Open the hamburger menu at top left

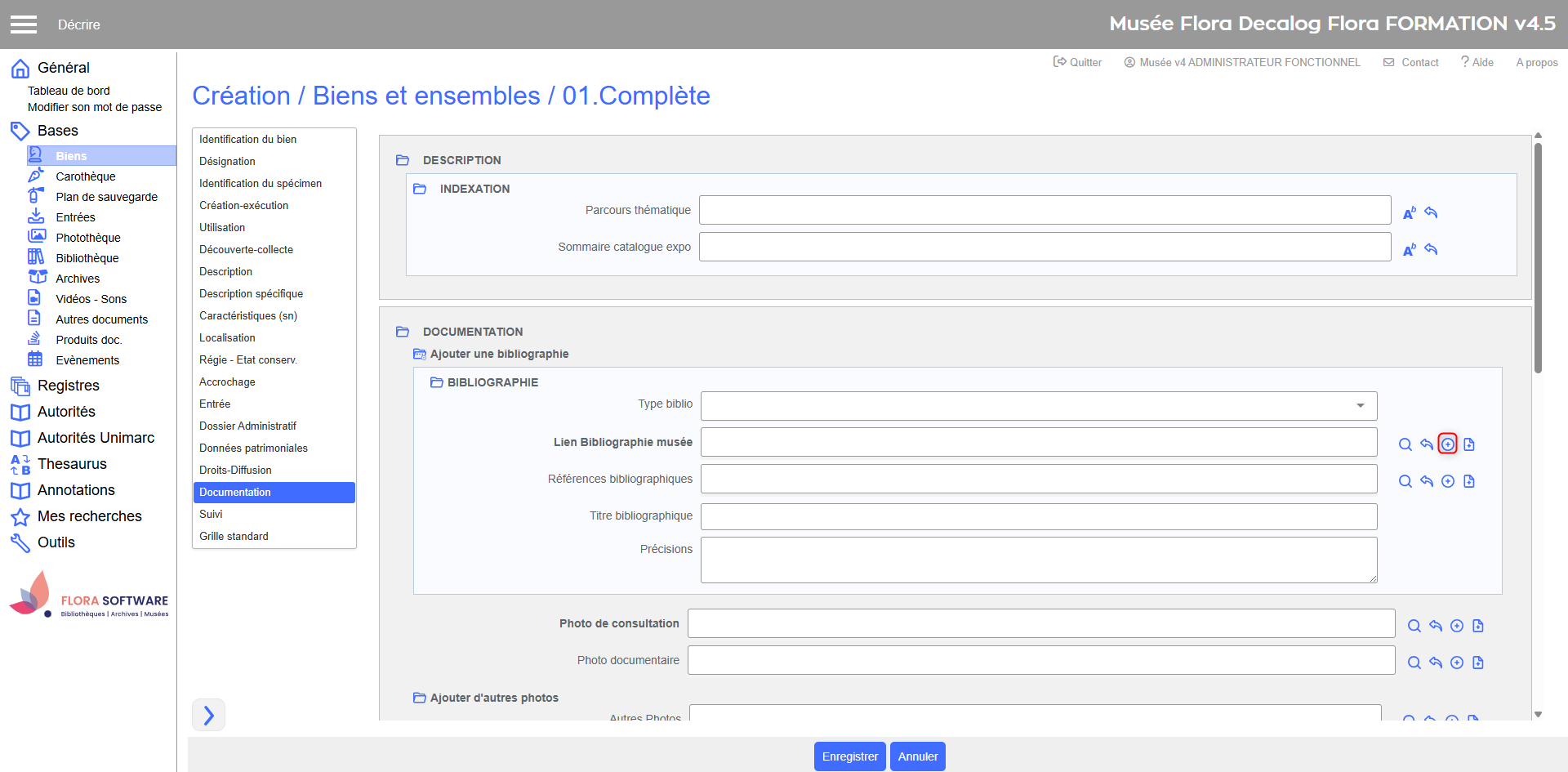pyautogui.click(x=24, y=25)
